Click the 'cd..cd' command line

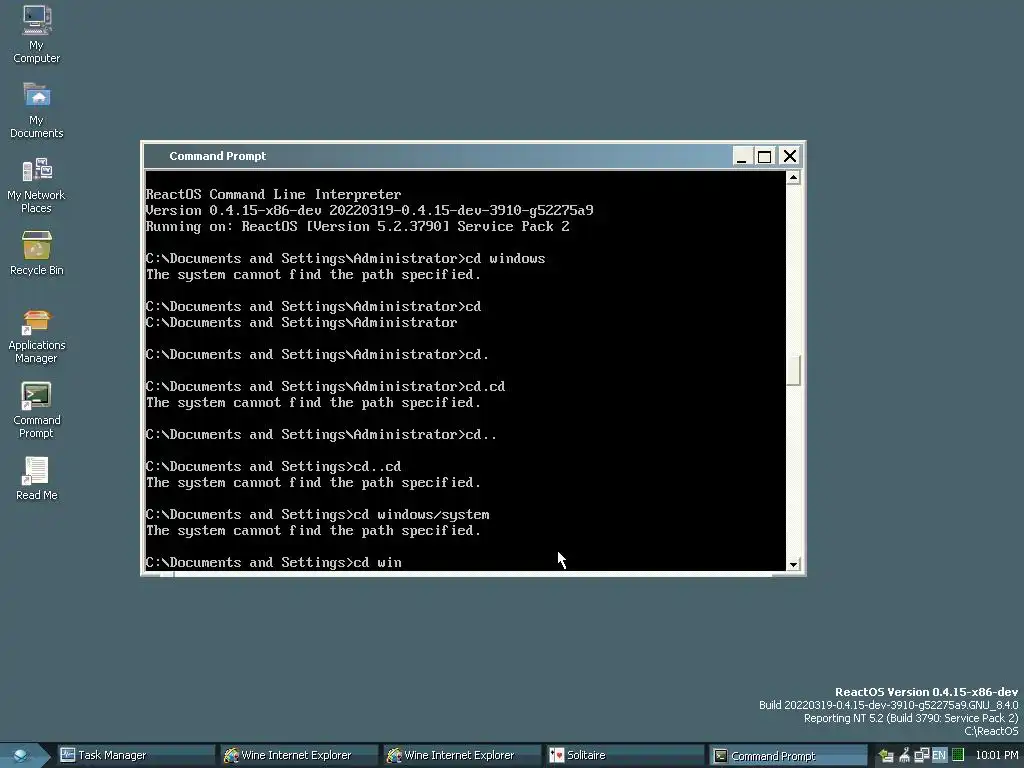tap(274, 467)
